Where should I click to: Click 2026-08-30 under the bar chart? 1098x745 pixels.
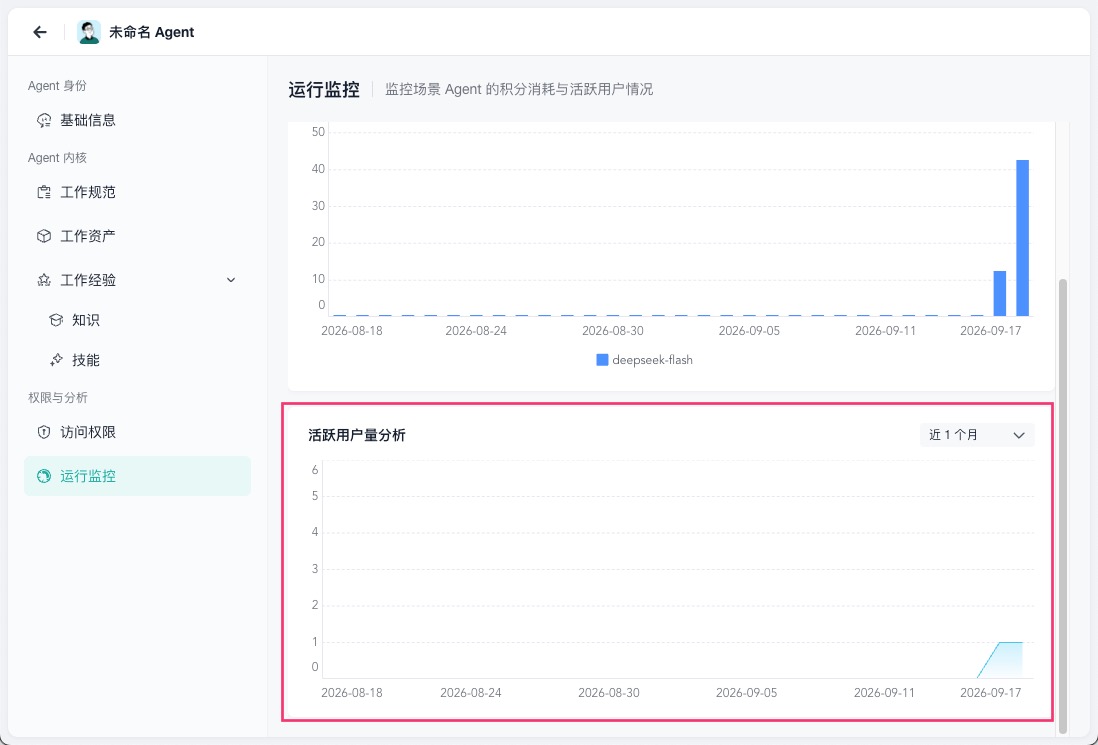(x=613, y=330)
